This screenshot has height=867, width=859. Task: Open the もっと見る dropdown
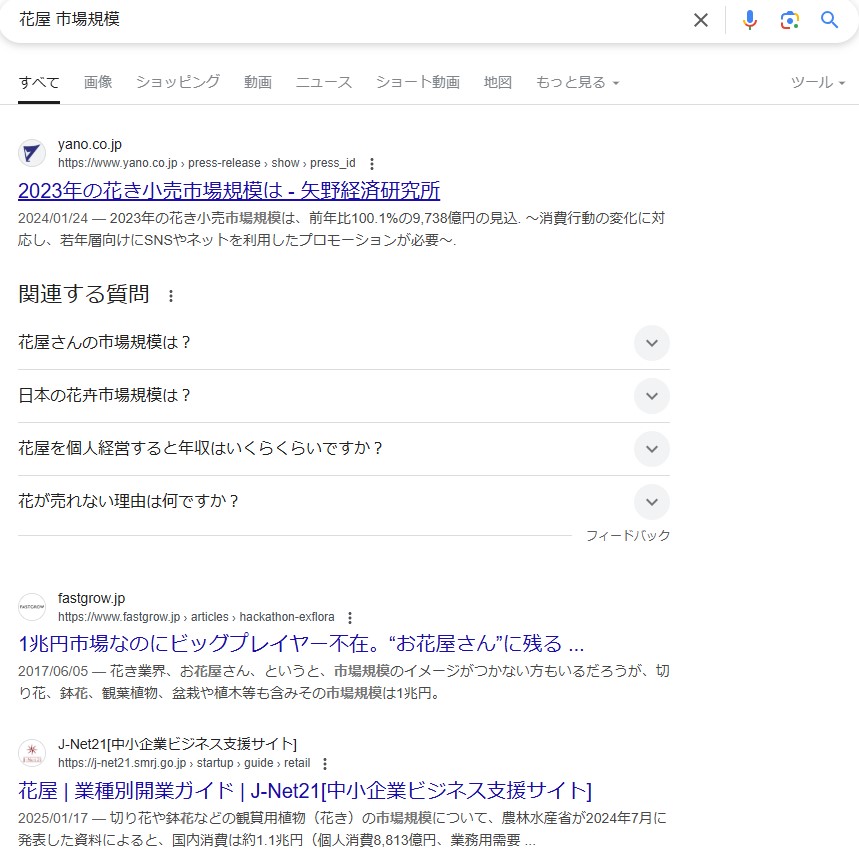[577, 82]
